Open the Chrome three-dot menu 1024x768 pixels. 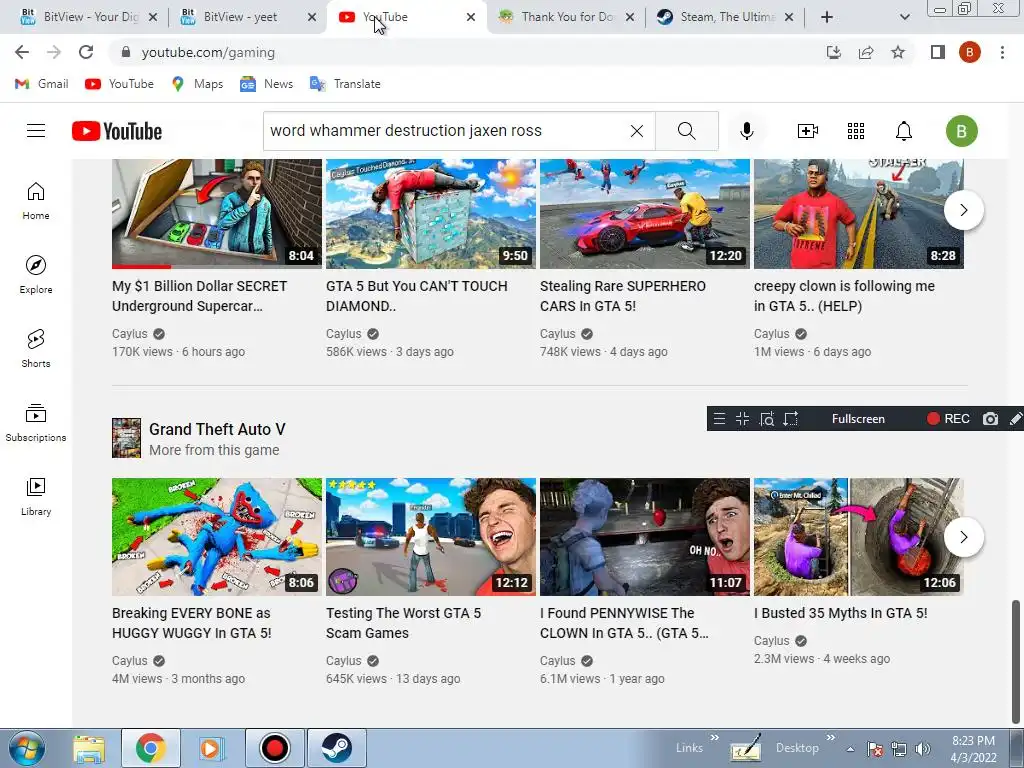[x=1002, y=52]
